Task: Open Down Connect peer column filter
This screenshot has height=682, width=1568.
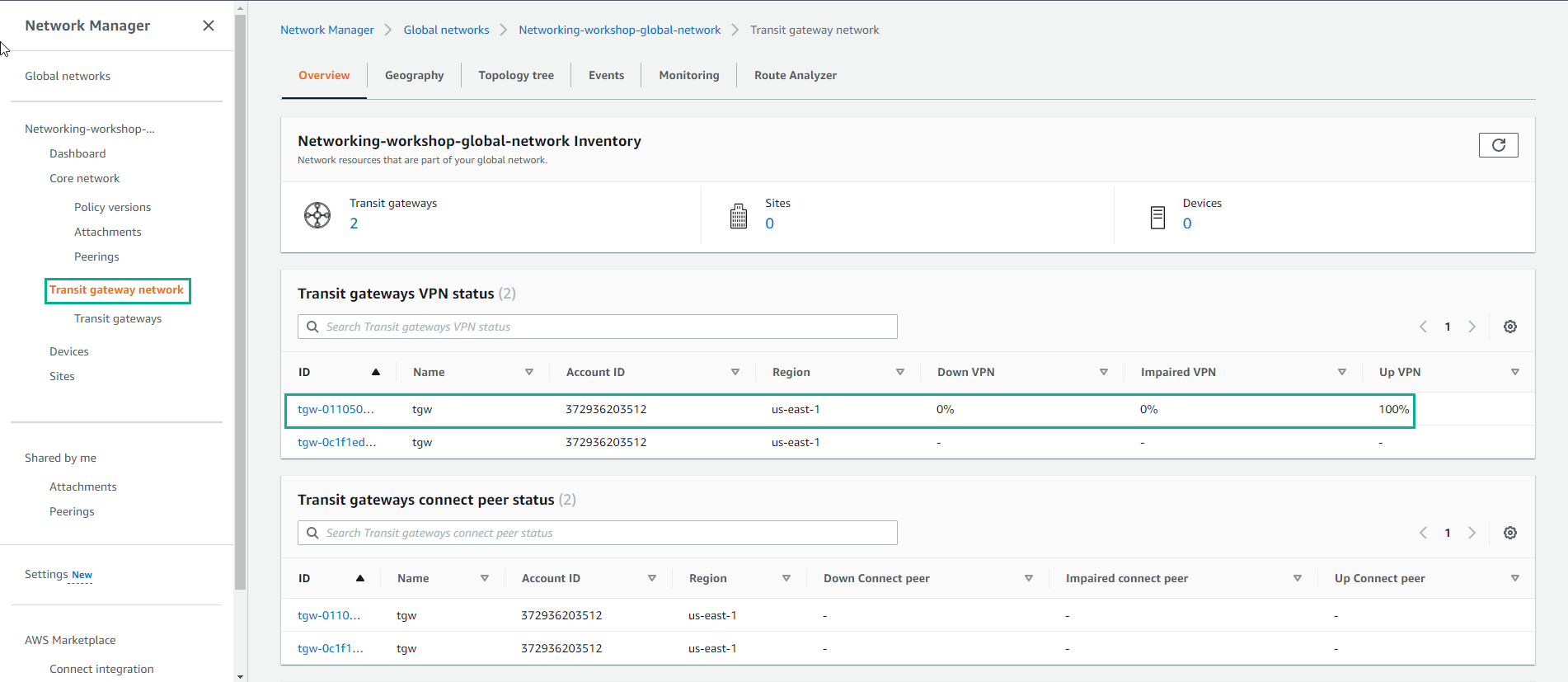Action: [1029, 578]
